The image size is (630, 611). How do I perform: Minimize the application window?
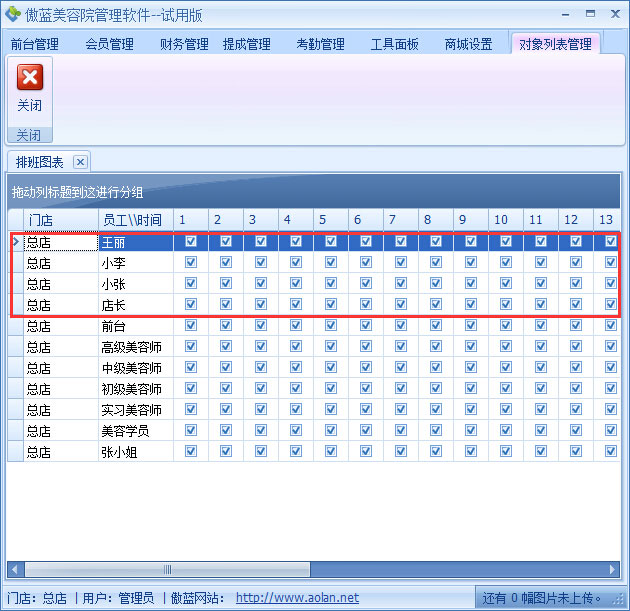pos(567,13)
